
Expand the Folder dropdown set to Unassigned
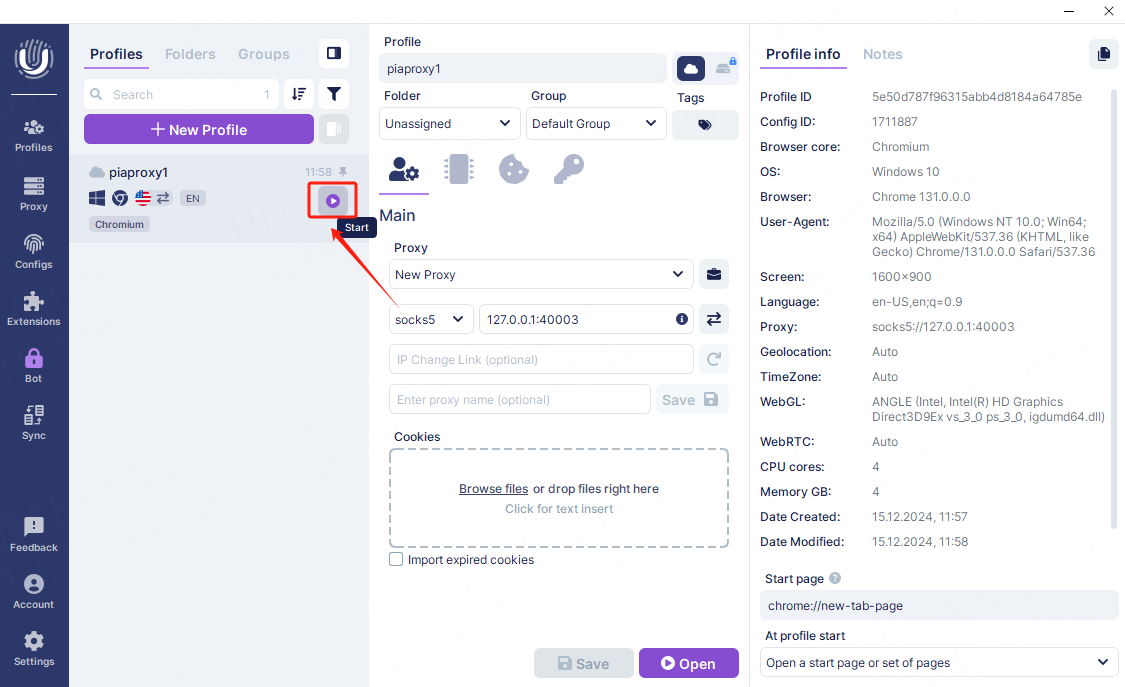tap(450, 124)
